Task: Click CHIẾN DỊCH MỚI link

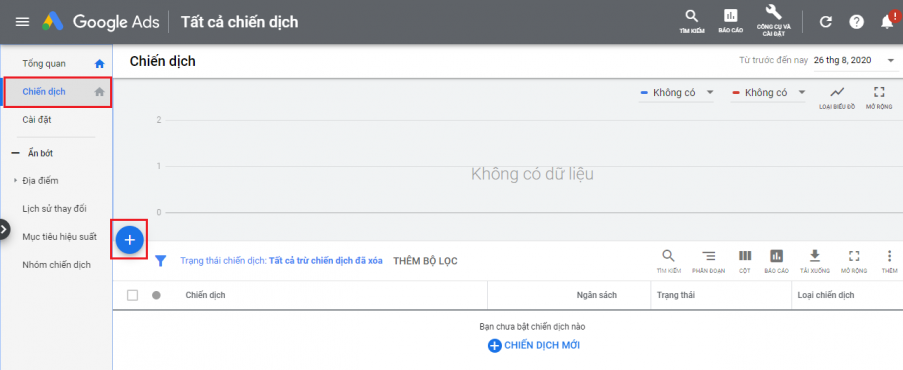Action: 542,346
